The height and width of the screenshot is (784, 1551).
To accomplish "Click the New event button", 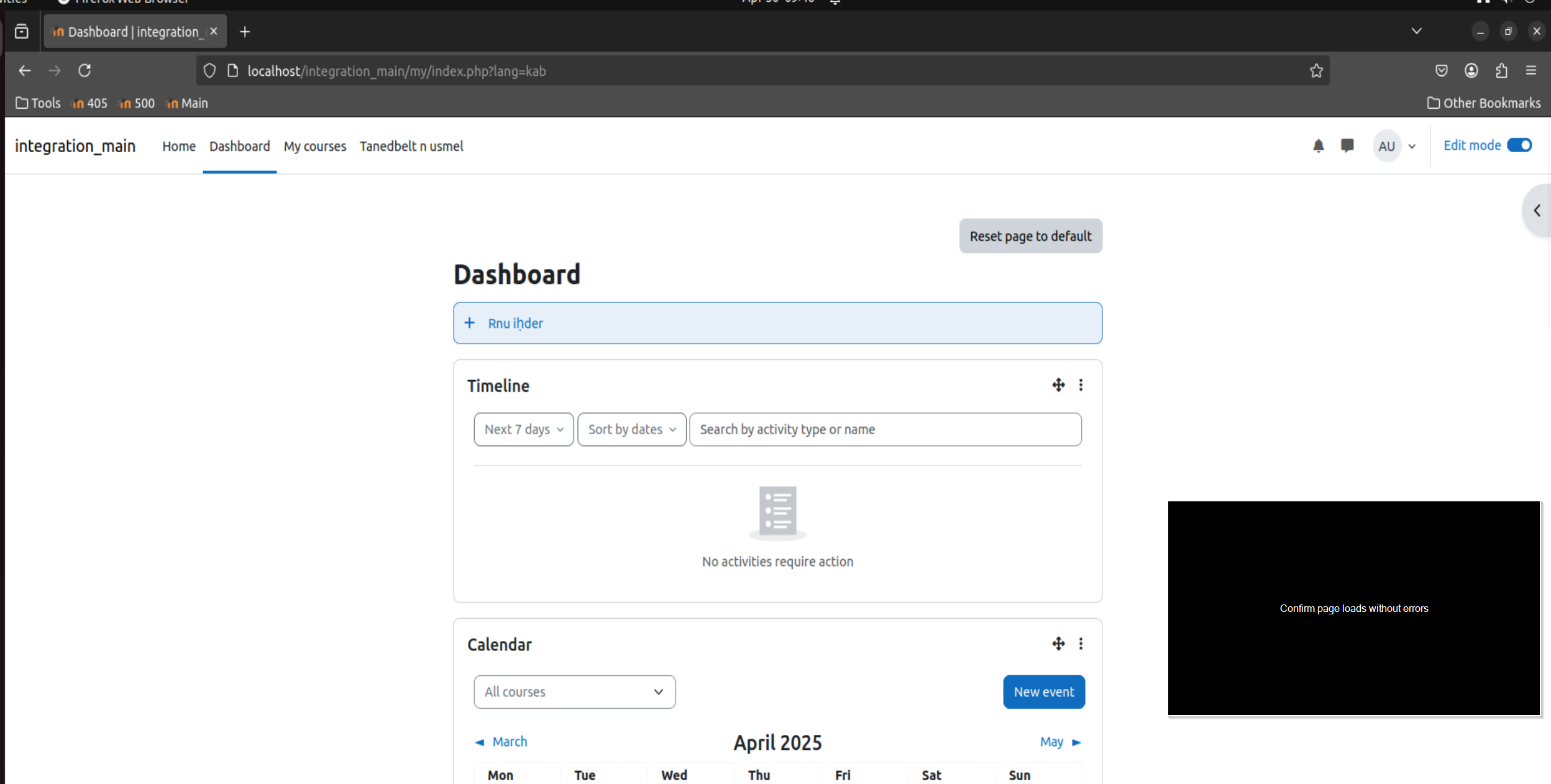I will (1044, 691).
